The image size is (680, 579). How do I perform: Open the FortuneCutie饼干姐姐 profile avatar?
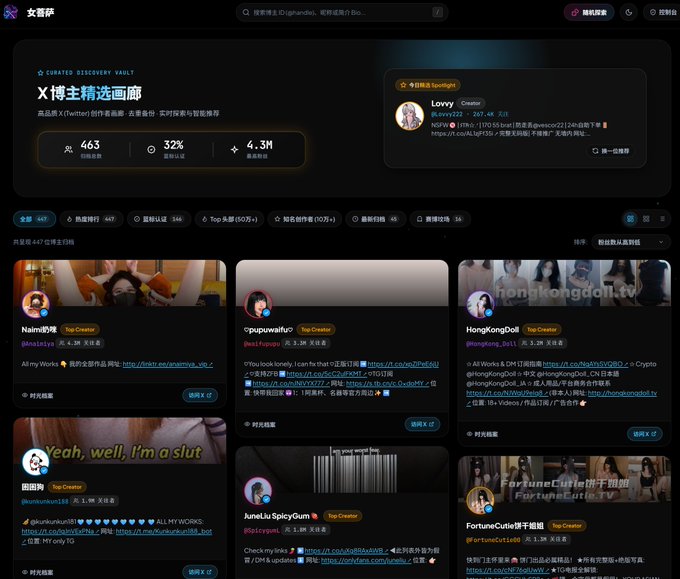click(480, 500)
